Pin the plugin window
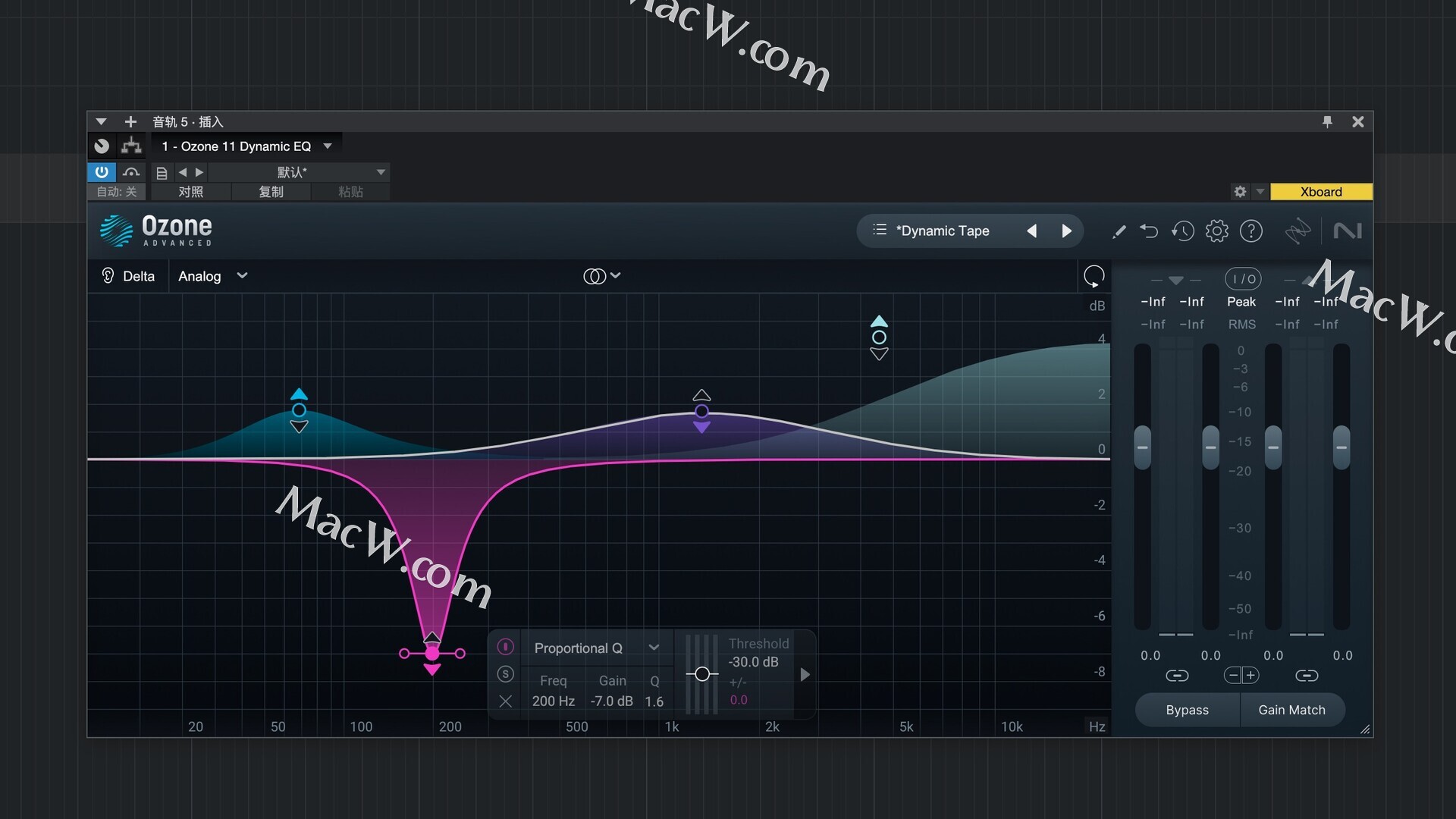Screen dimensions: 1456x819 1327,121
